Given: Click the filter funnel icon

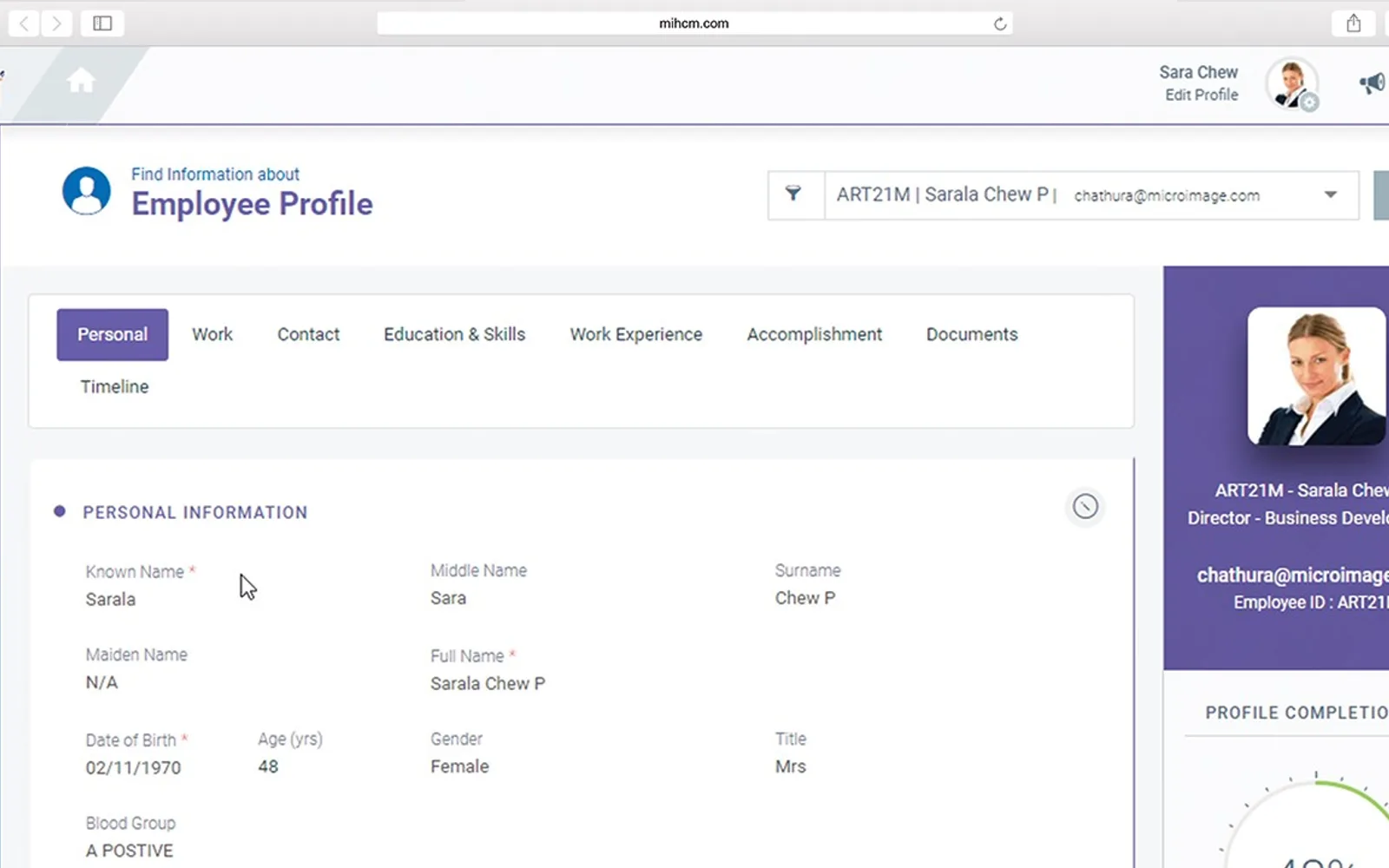Looking at the screenshot, I should pyautogui.click(x=793, y=194).
